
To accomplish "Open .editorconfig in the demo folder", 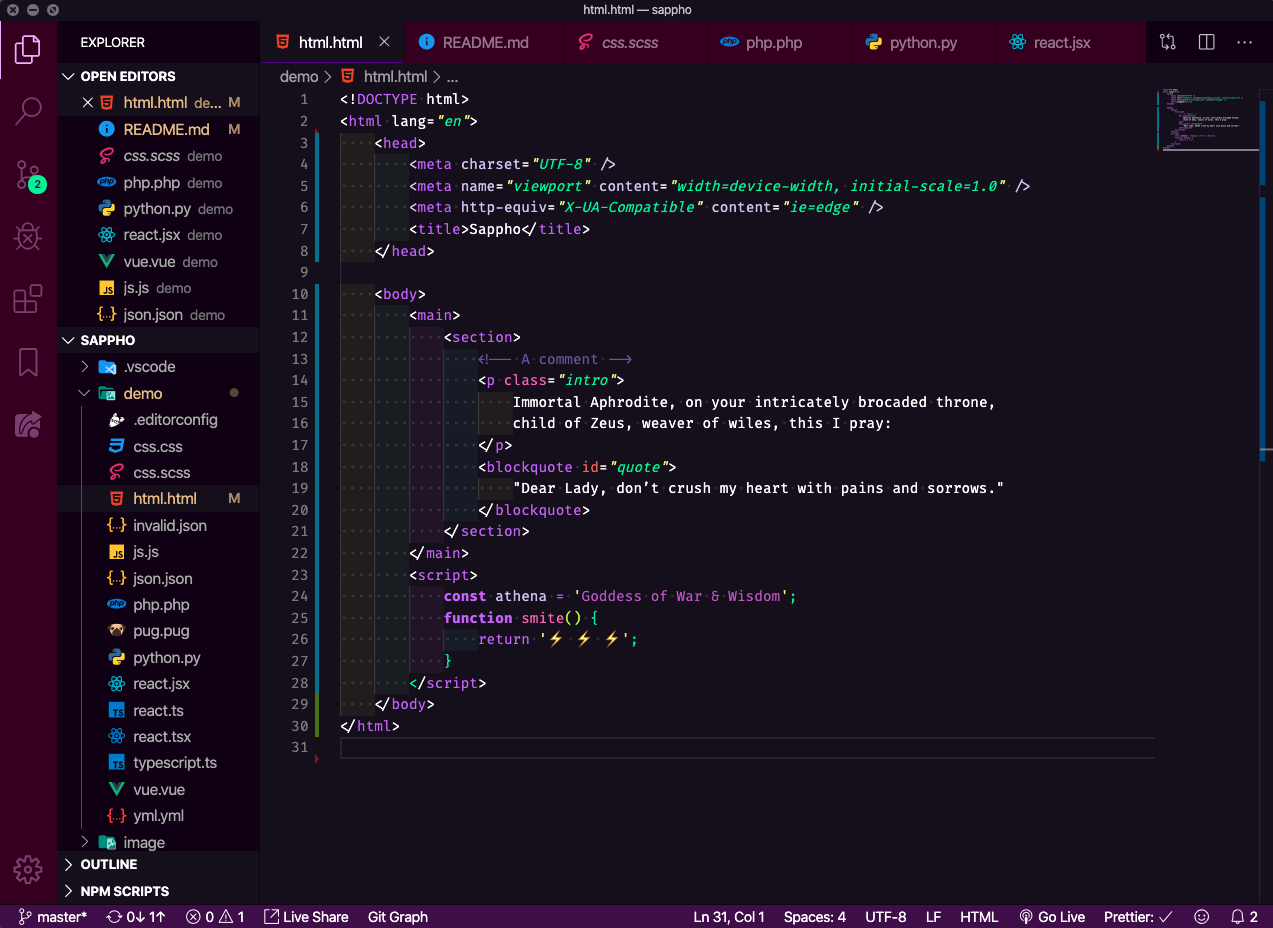I will click(158, 420).
